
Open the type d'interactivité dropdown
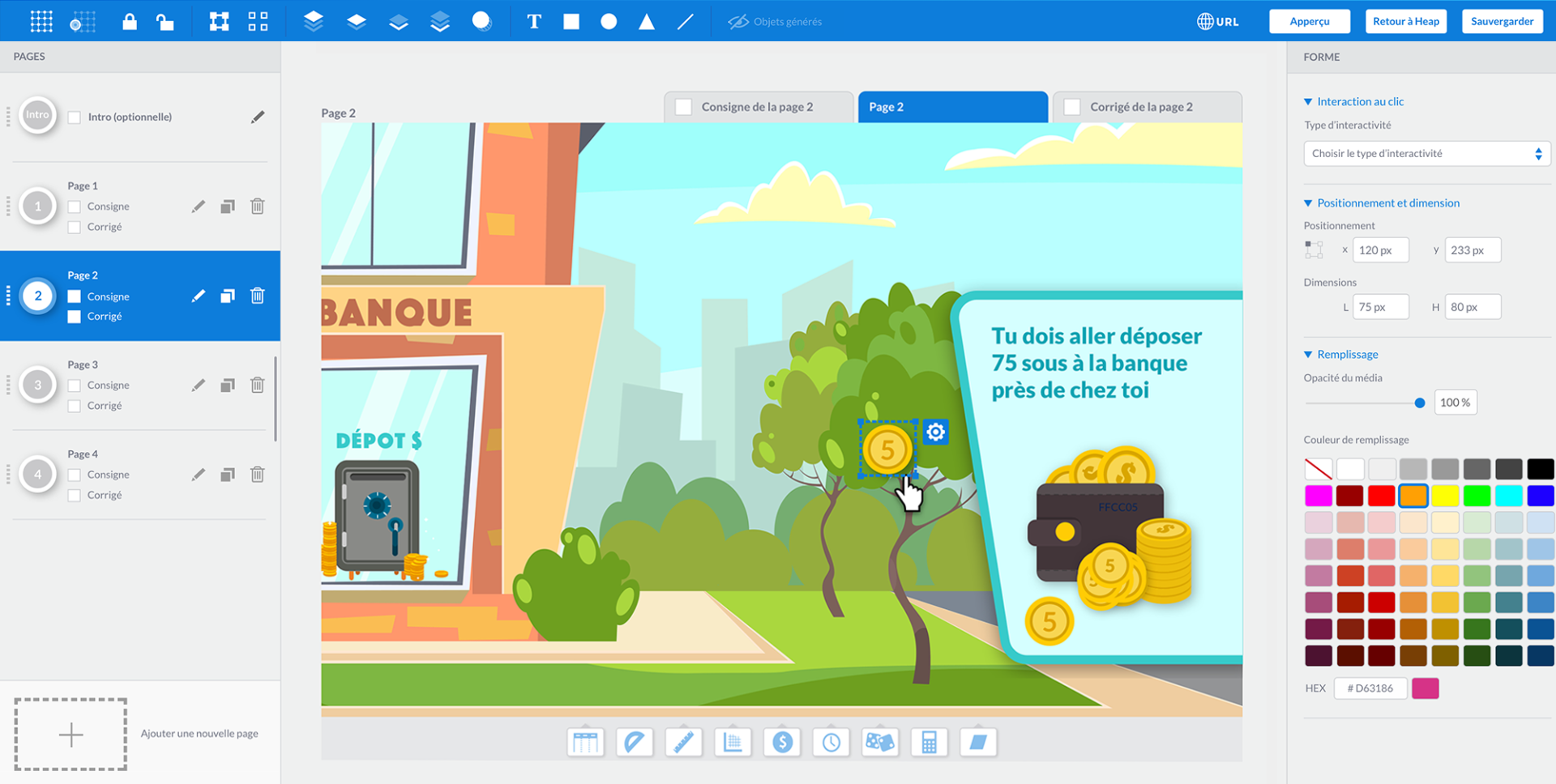point(1426,154)
